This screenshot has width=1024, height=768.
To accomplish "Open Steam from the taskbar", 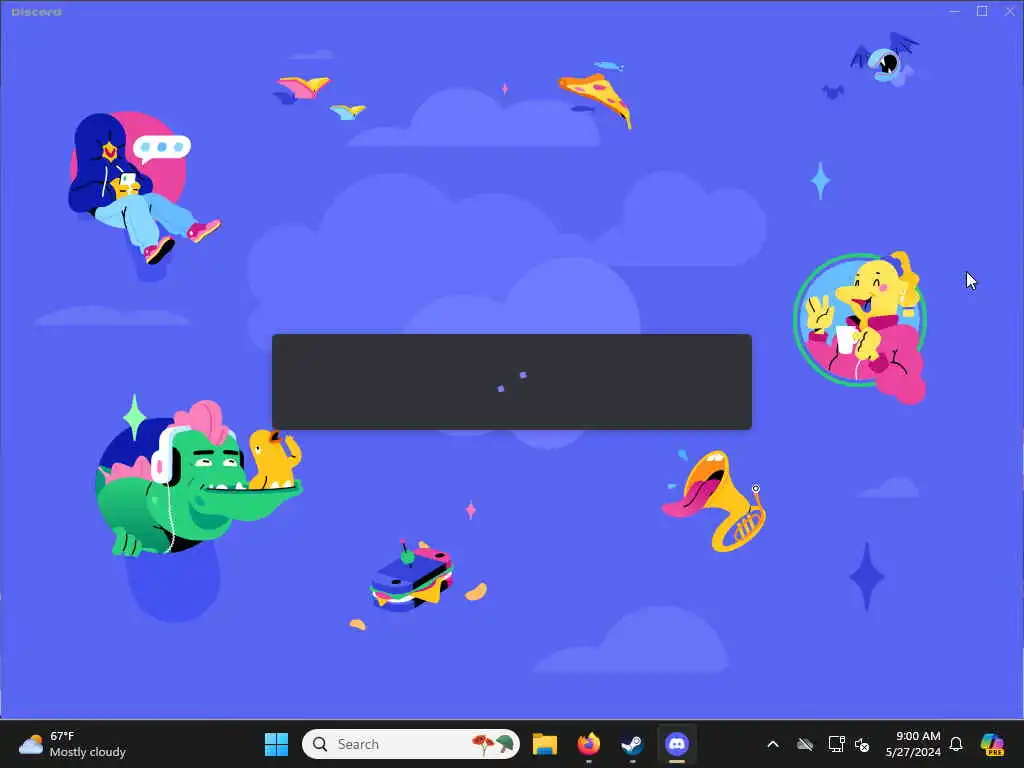I will [632, 744].
